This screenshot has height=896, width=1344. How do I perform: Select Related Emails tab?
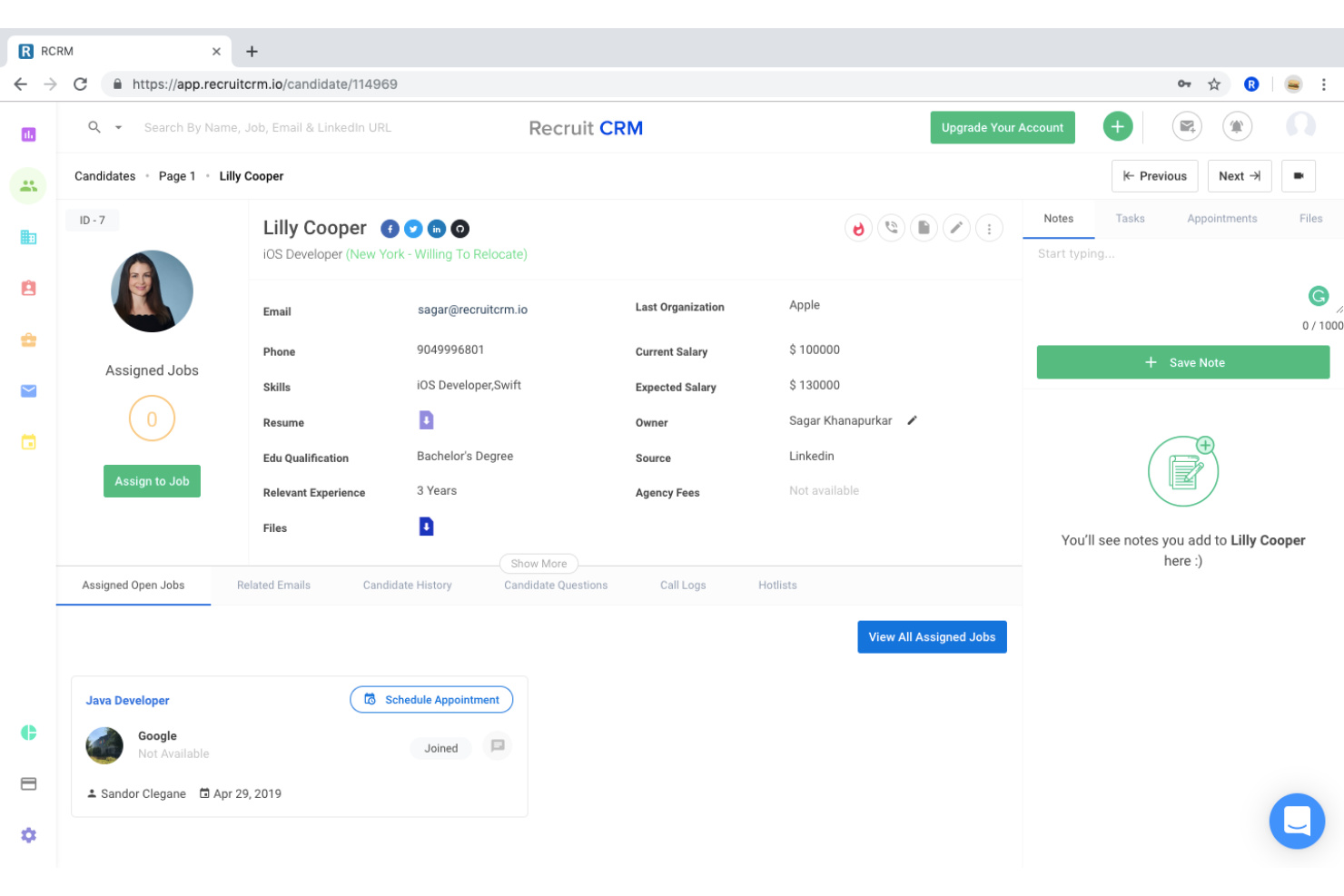click(273, 586)
